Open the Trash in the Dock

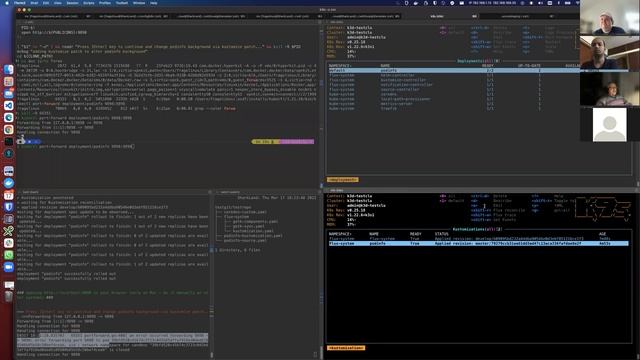tap(9, 296)
